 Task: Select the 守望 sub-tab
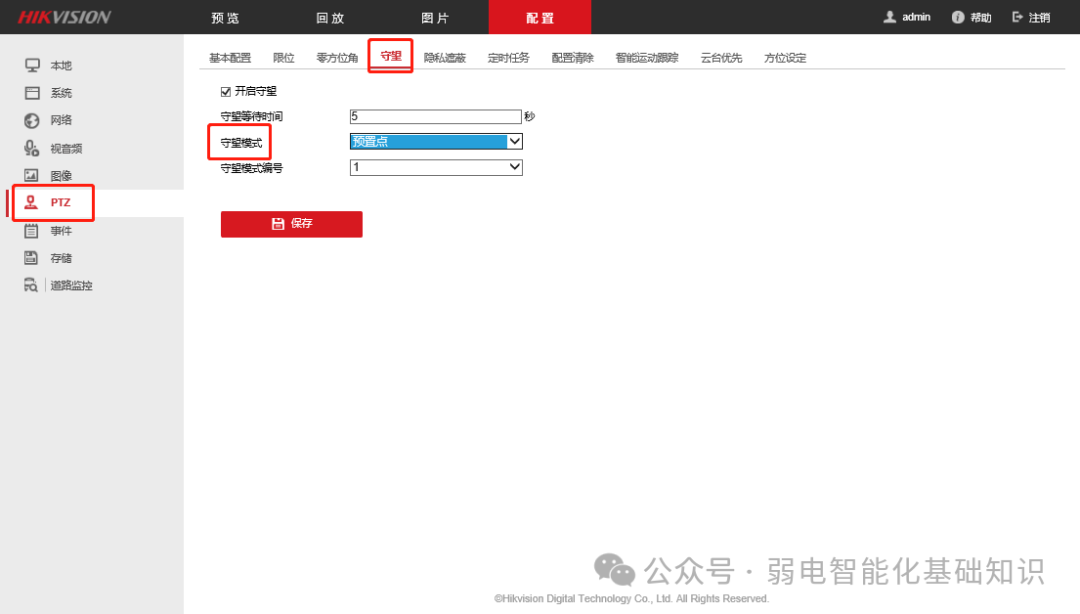(391, 57)
